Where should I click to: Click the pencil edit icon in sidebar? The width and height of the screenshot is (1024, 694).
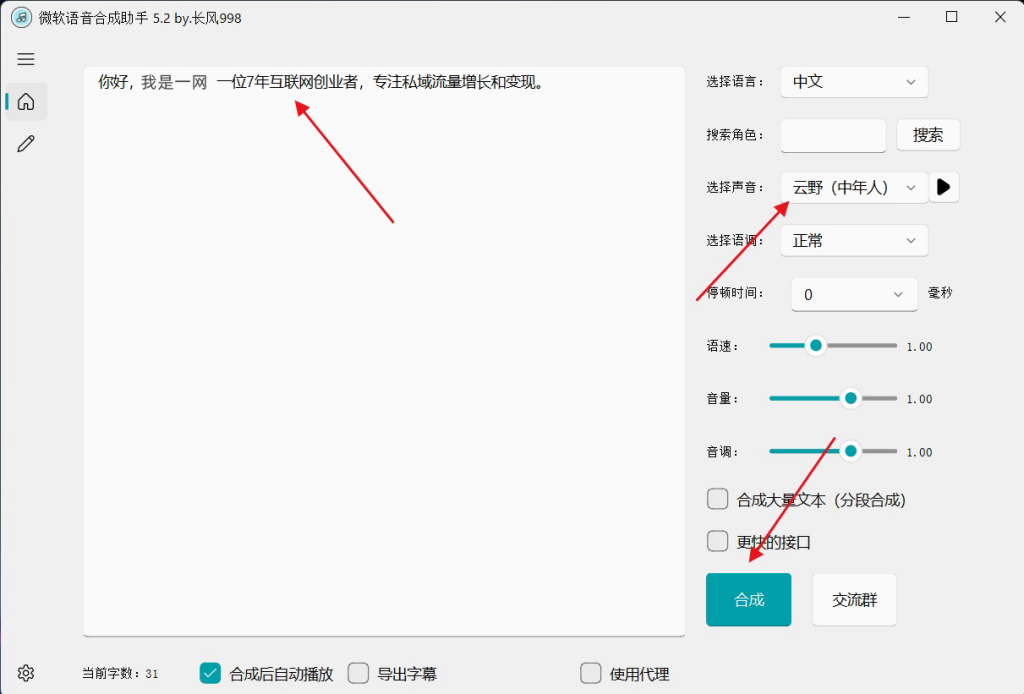coord(26,143)
